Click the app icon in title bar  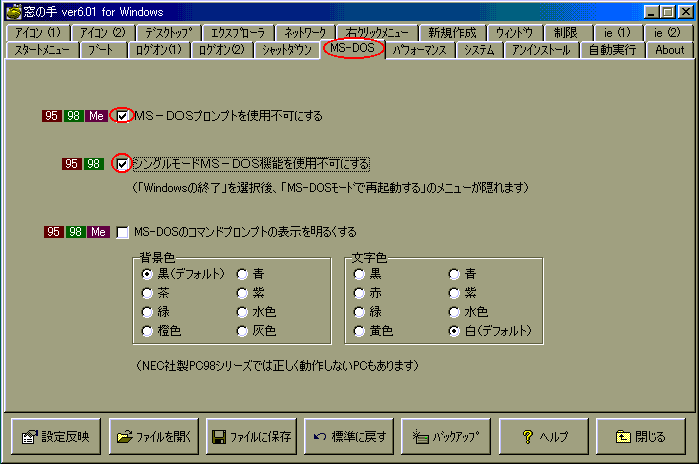click(x=13, y=12)
